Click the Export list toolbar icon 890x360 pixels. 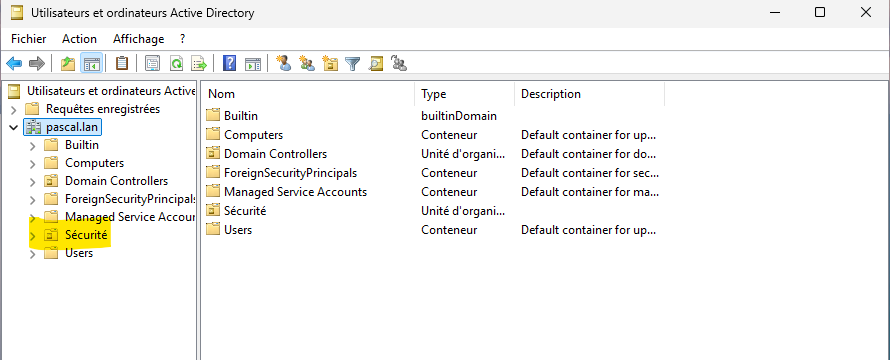coord(199,64)
